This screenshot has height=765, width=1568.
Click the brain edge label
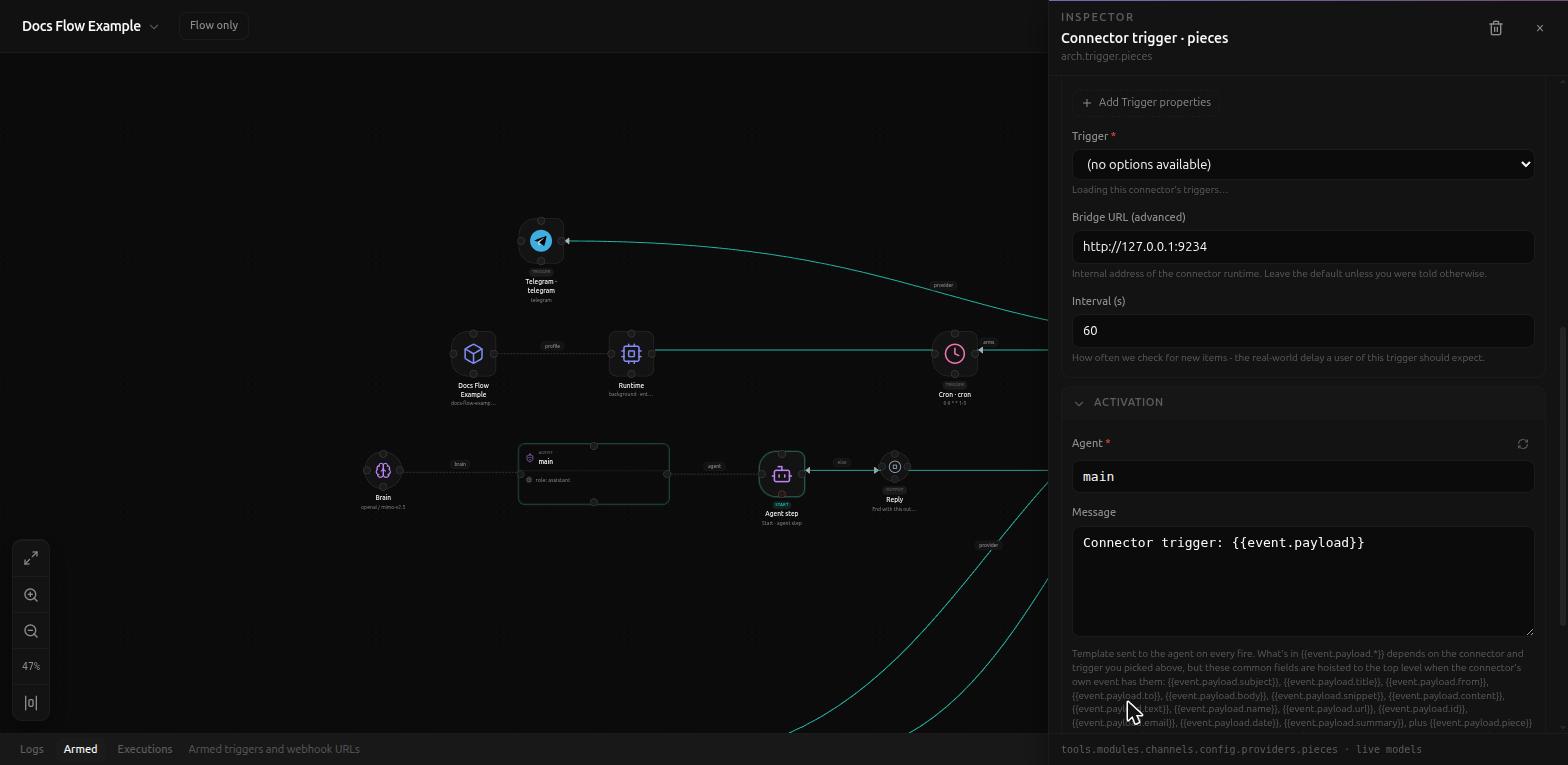[460, 464]
